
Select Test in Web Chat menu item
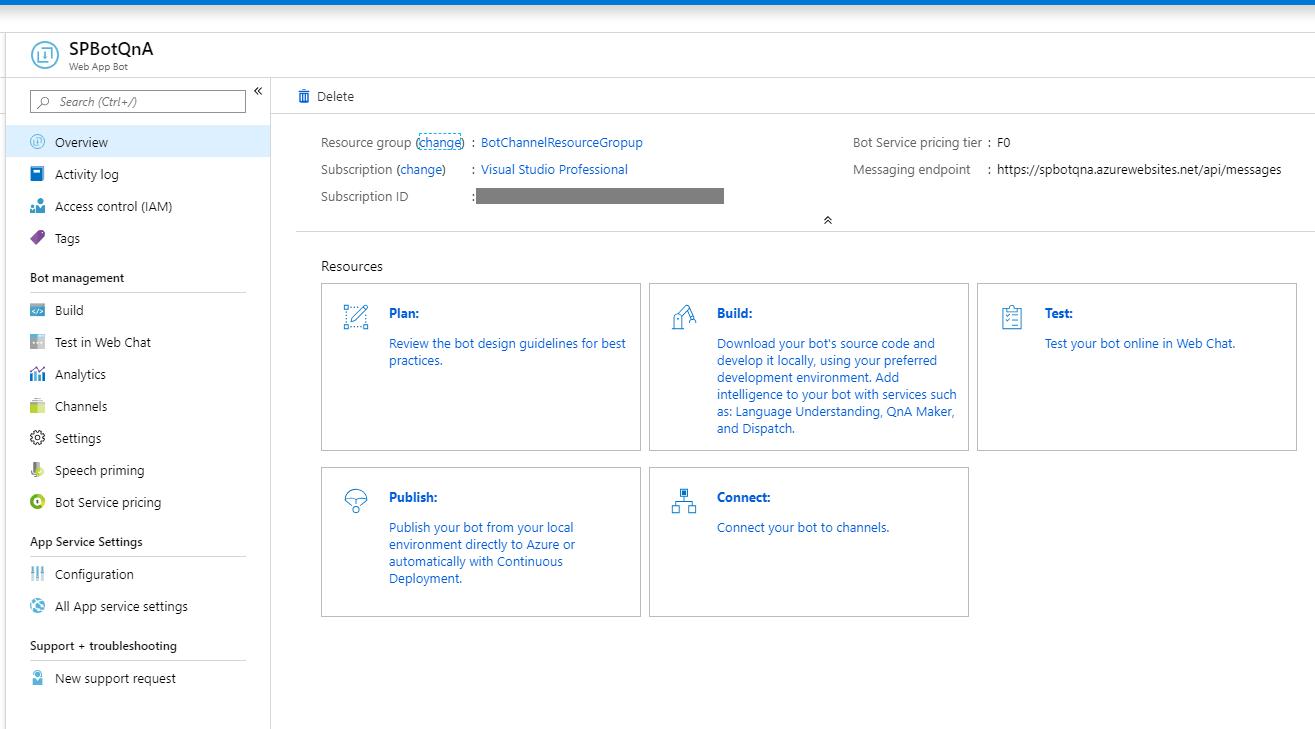click(137, 342)
